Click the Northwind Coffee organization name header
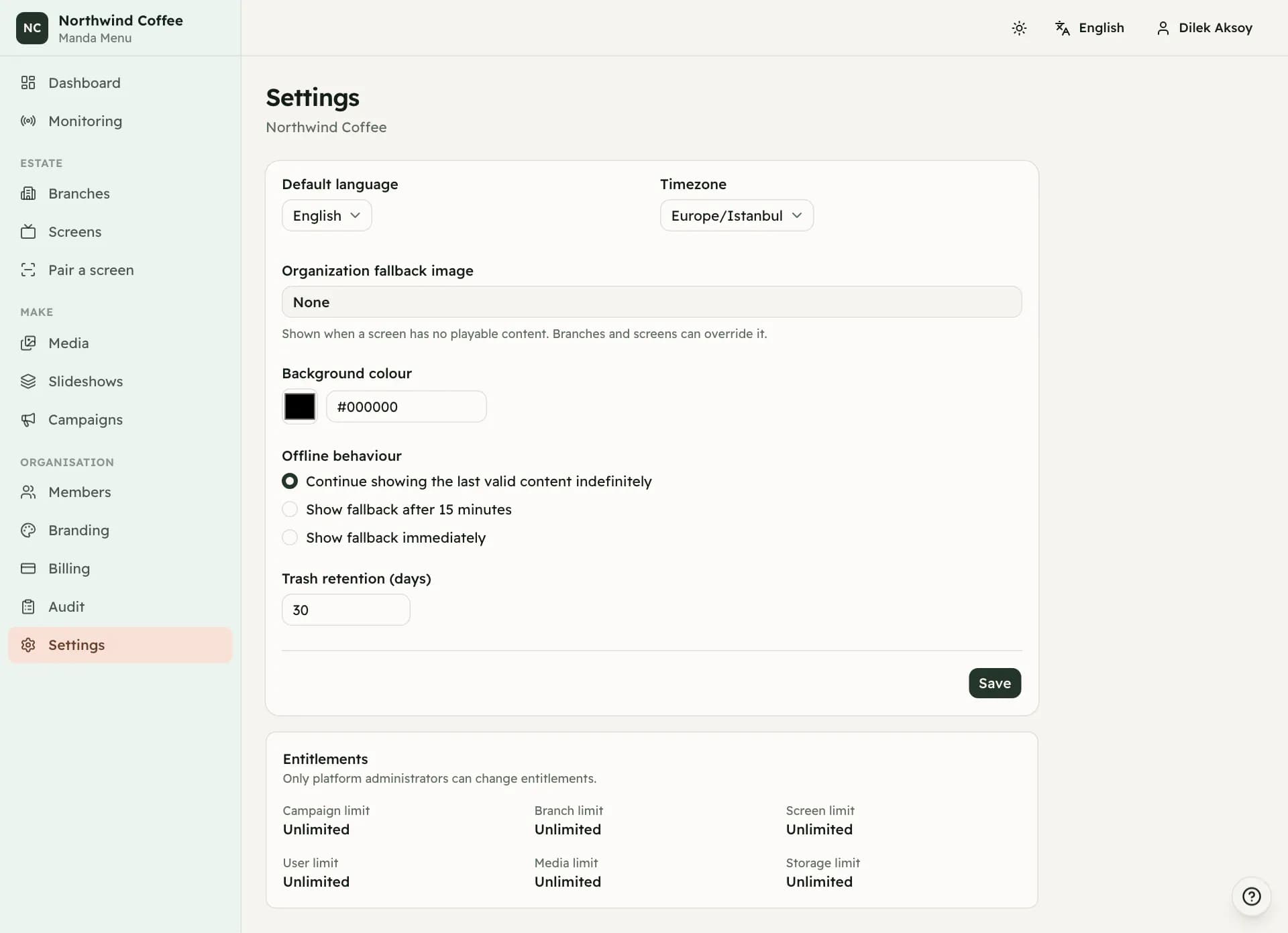This screenshot has width=1288, height=933. point(121,20)
